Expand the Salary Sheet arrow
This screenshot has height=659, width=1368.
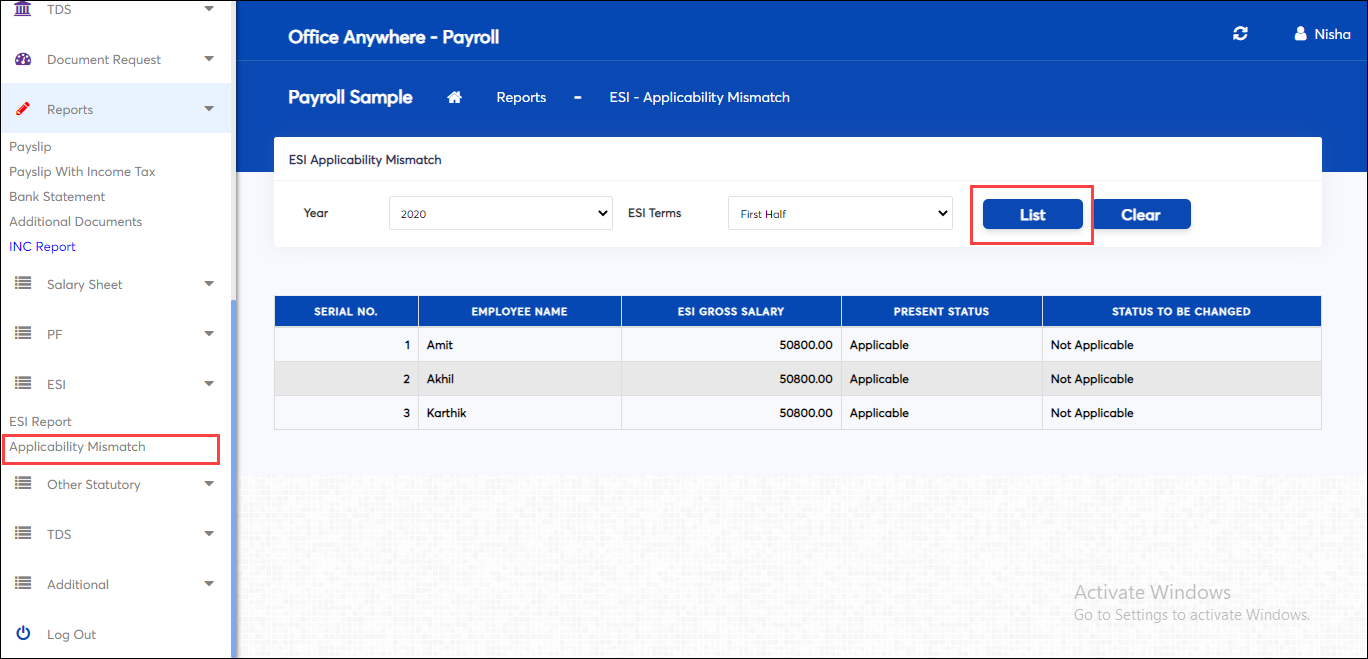(209, 284)
